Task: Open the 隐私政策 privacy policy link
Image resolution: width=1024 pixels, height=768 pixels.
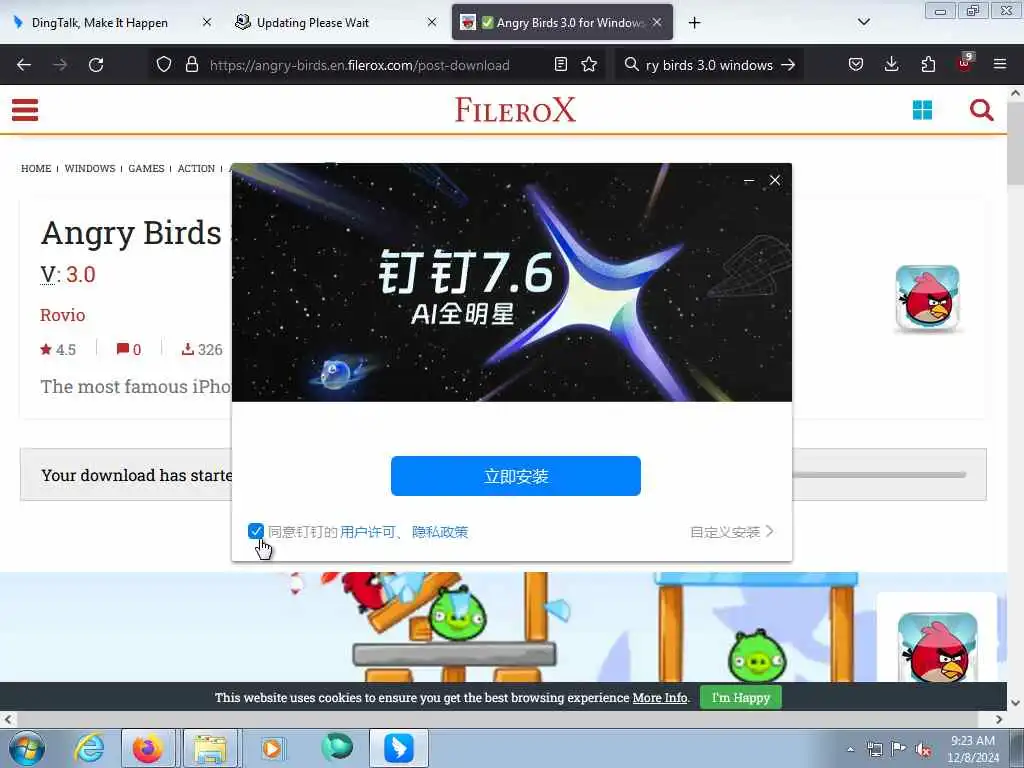Action: pyautogui.click(x=440, y=532)
